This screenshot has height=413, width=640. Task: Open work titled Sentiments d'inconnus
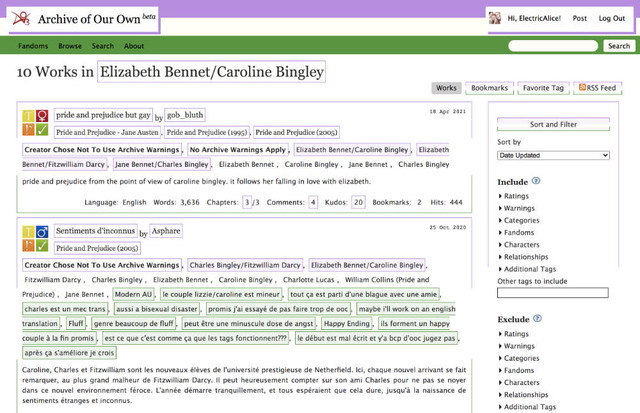pyautogui.click(x=96, y=231)
